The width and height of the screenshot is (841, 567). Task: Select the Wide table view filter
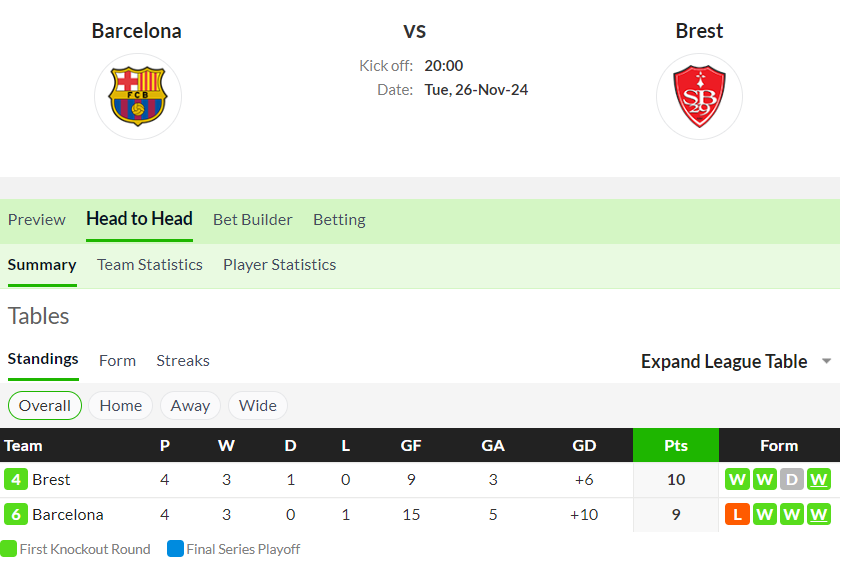[x=258, y=406]
